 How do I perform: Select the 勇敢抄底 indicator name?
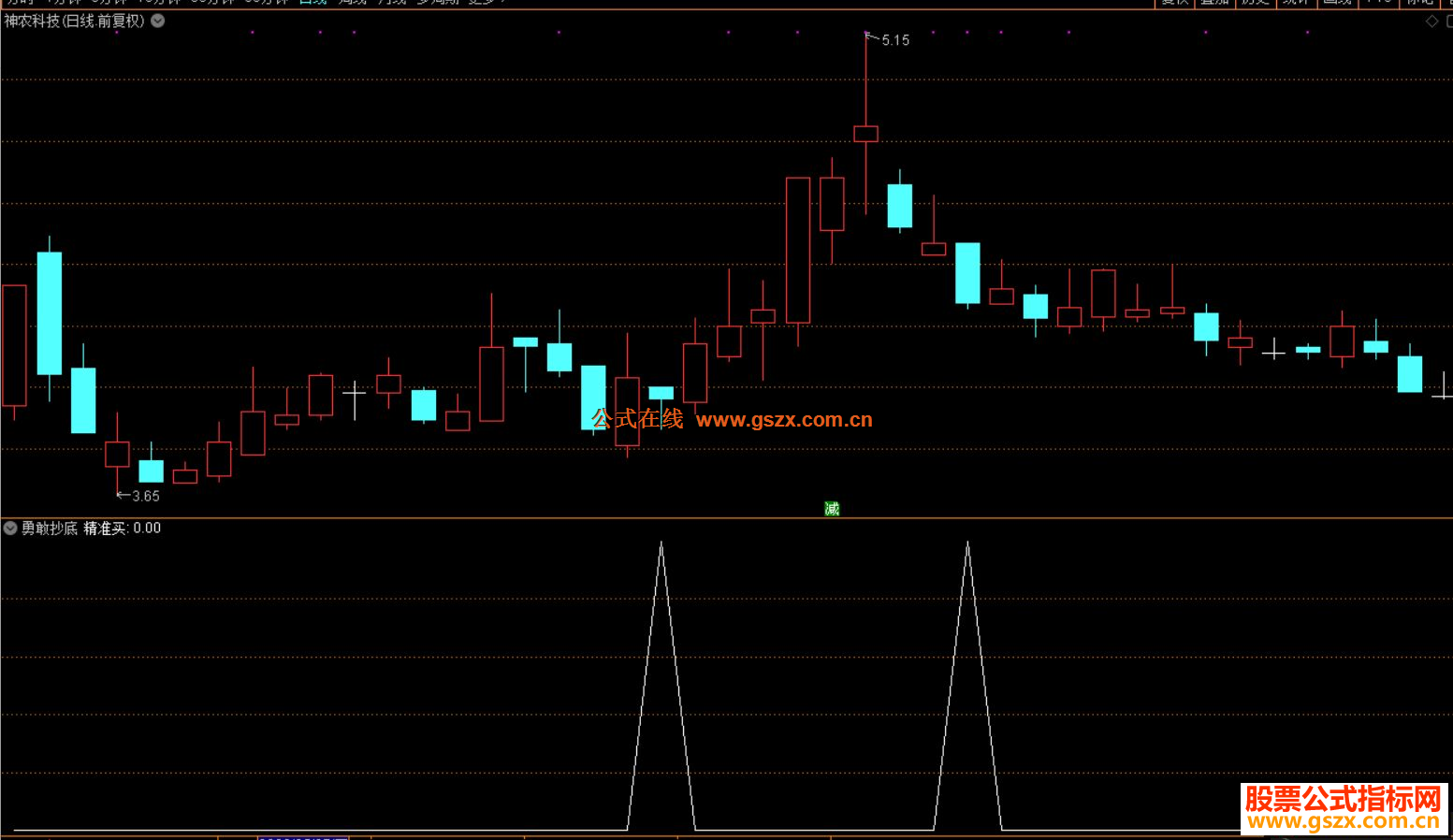50,529
